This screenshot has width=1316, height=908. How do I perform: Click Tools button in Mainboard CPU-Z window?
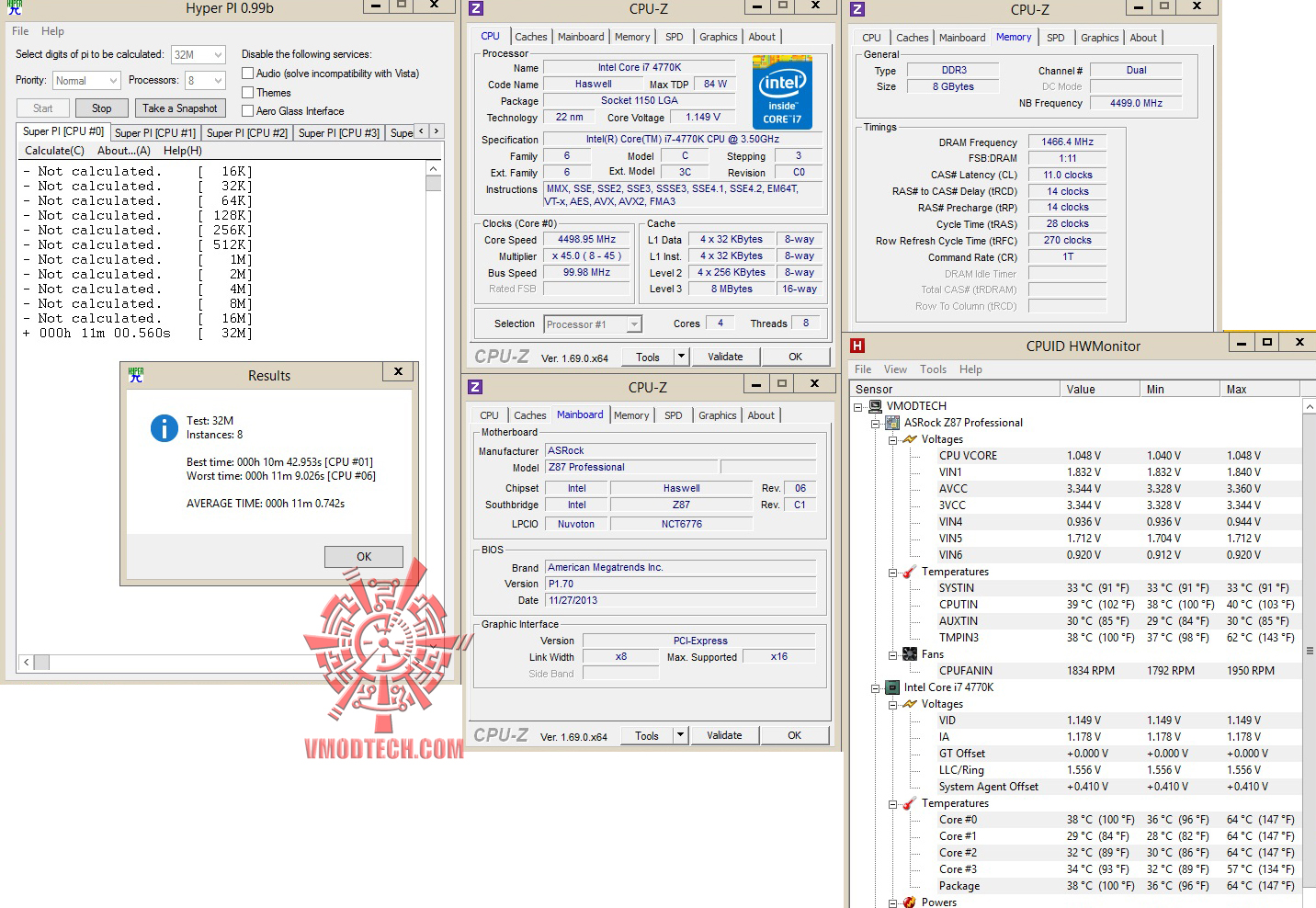[x=647, y=735]
